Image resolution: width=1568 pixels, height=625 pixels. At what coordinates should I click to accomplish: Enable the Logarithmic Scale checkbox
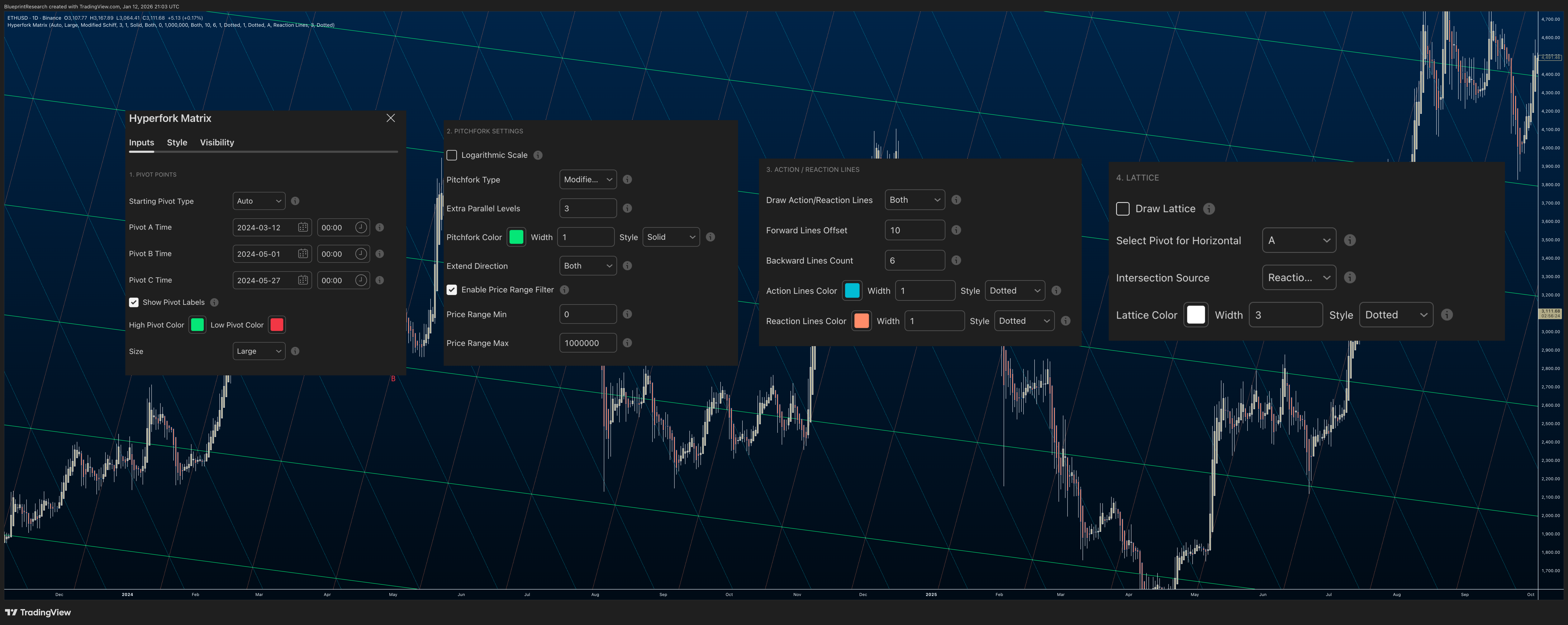pos(452,155)
